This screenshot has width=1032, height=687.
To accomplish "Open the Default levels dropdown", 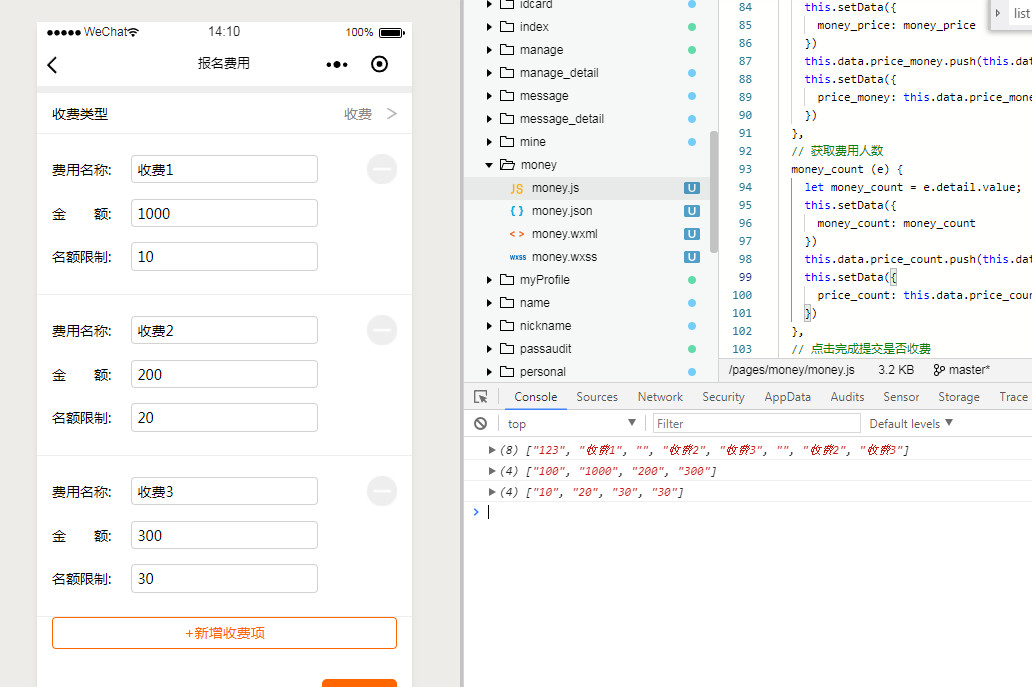I will (x=911, y=424).
